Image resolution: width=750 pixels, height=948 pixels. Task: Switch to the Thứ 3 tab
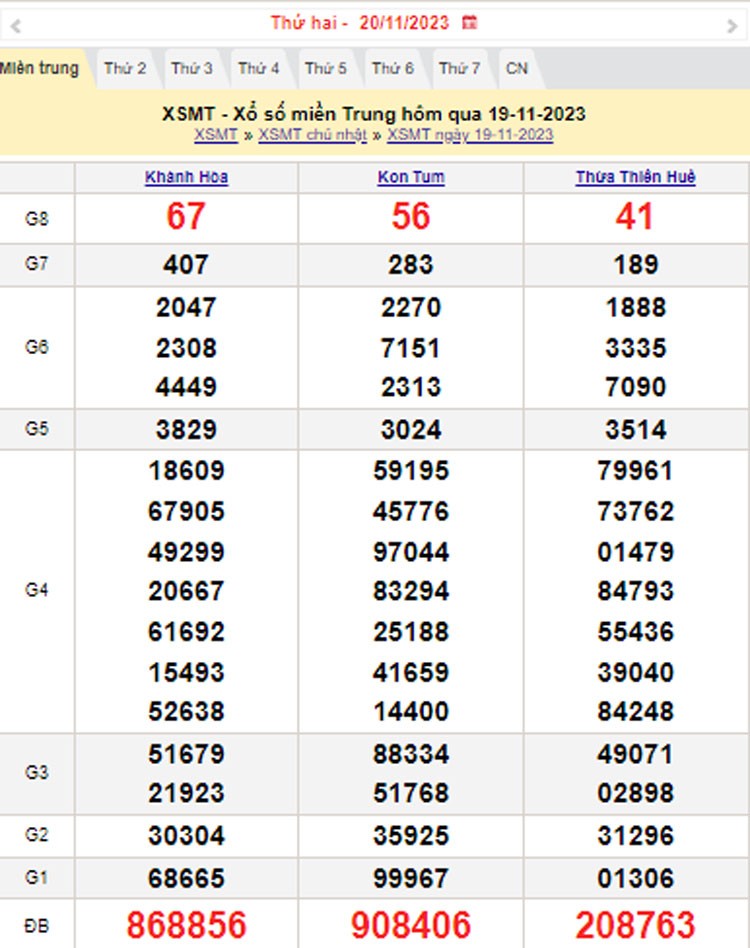click(192, 68)
